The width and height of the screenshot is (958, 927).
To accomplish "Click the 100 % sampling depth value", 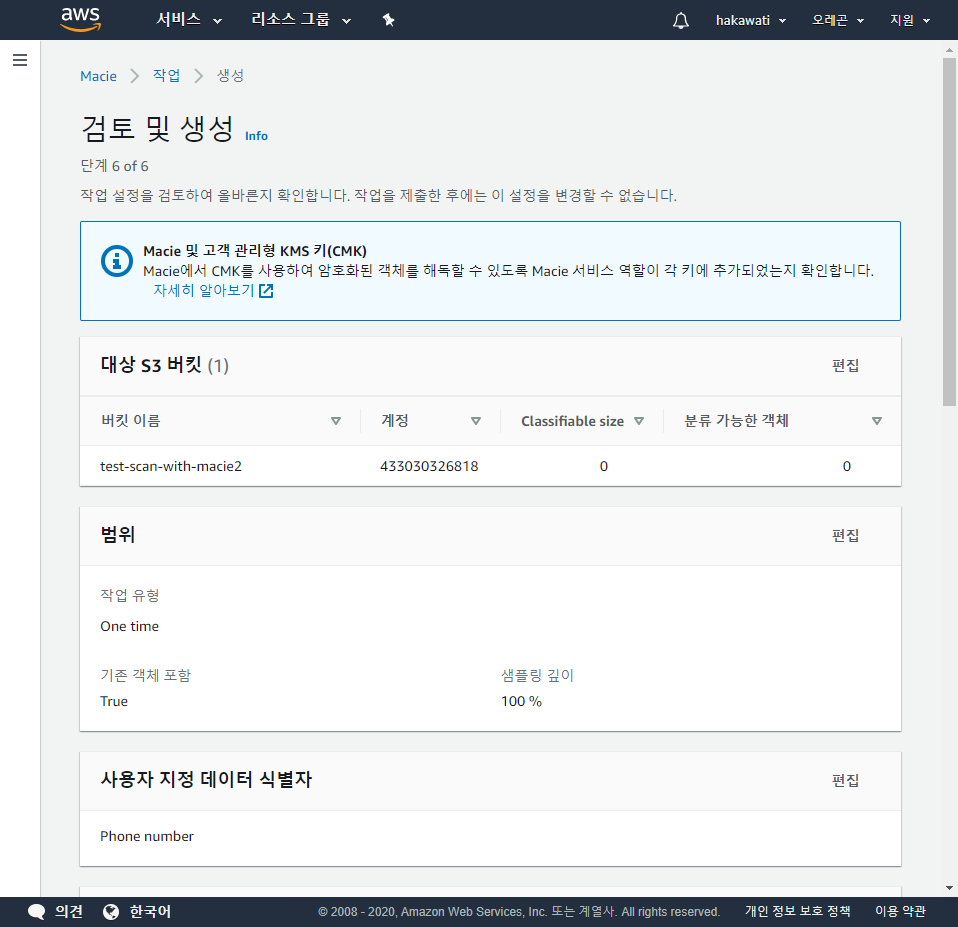I will pos(522,702).
